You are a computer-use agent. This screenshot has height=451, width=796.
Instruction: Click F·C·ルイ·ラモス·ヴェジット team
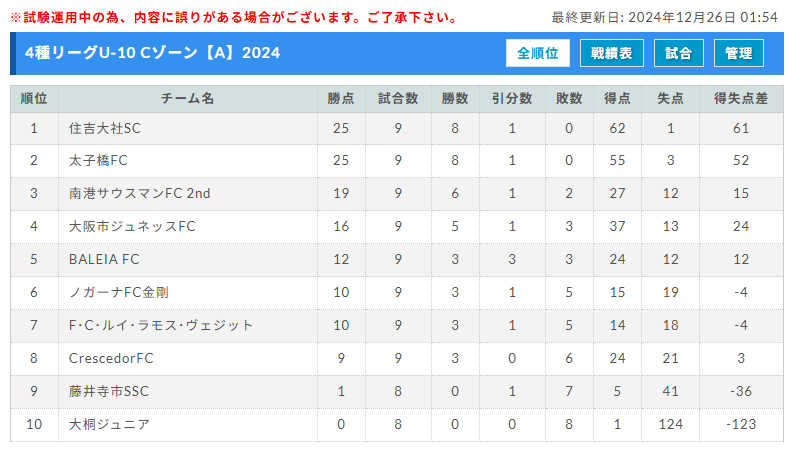pos(161,326)
